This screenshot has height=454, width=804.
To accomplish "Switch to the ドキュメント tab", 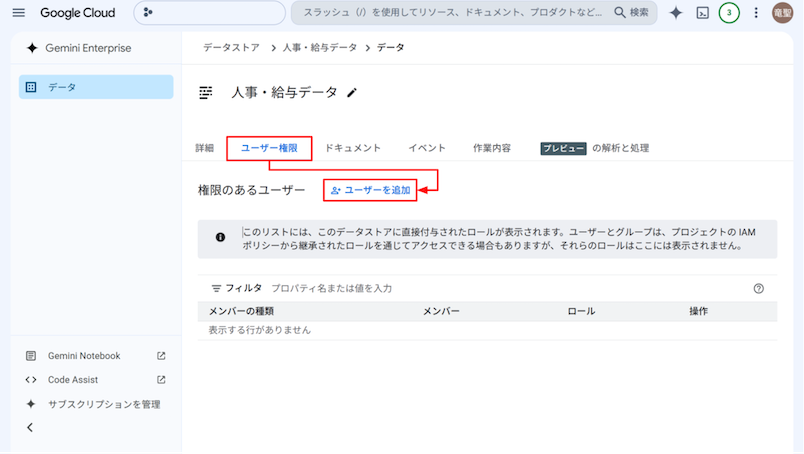I will [x=353, y=148].
